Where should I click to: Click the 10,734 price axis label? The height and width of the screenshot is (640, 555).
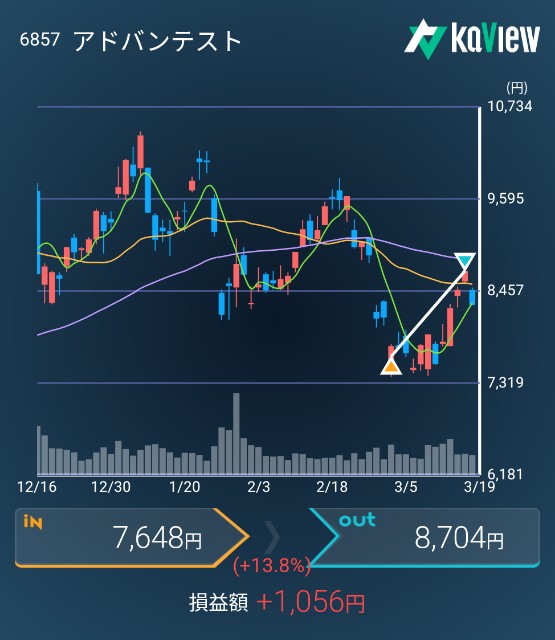[x=510, y=107]
